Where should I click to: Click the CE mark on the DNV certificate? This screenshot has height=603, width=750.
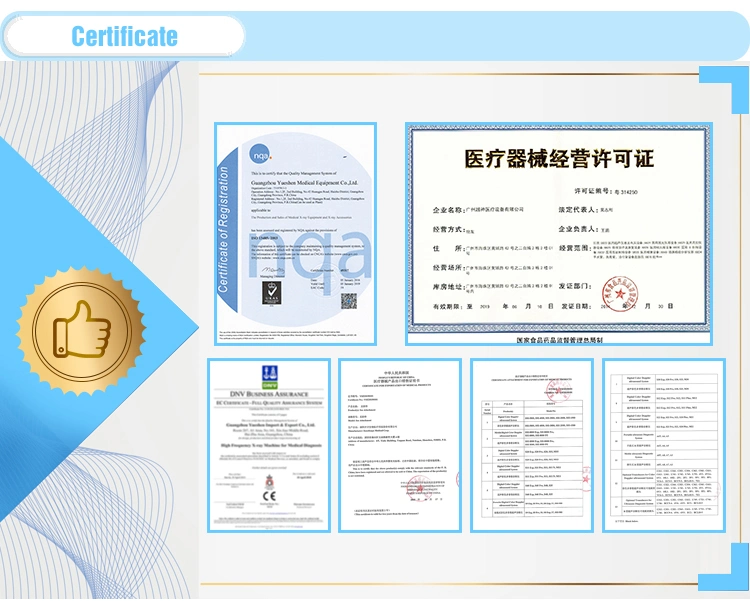pyautogui.click(x=269, y=496)
